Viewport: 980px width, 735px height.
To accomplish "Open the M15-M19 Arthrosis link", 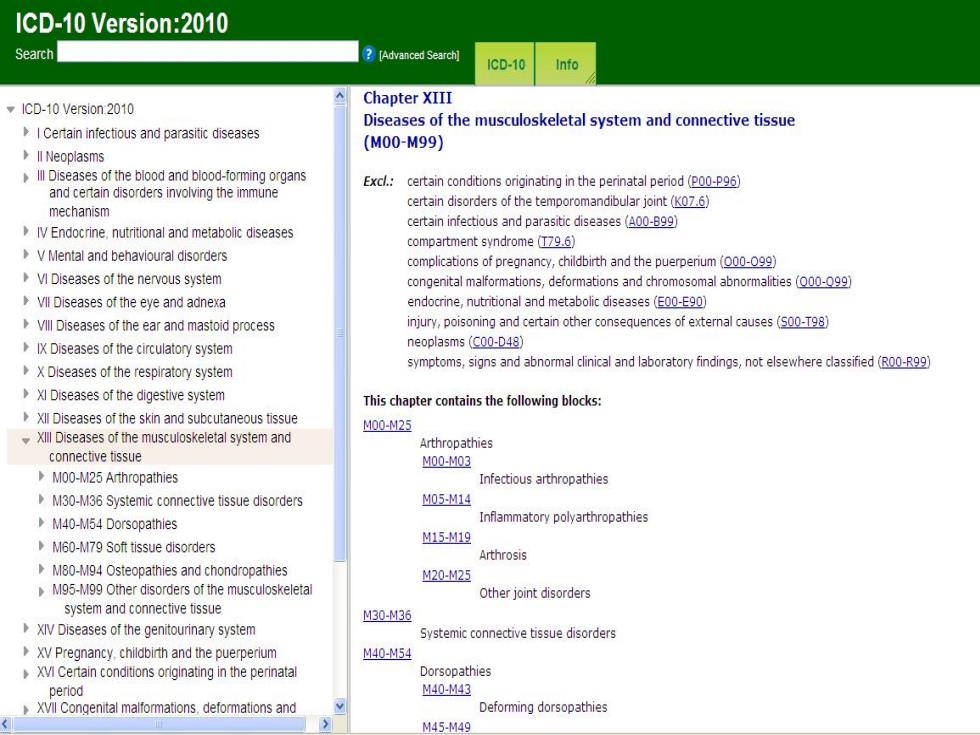I will (x=446, y=538).
